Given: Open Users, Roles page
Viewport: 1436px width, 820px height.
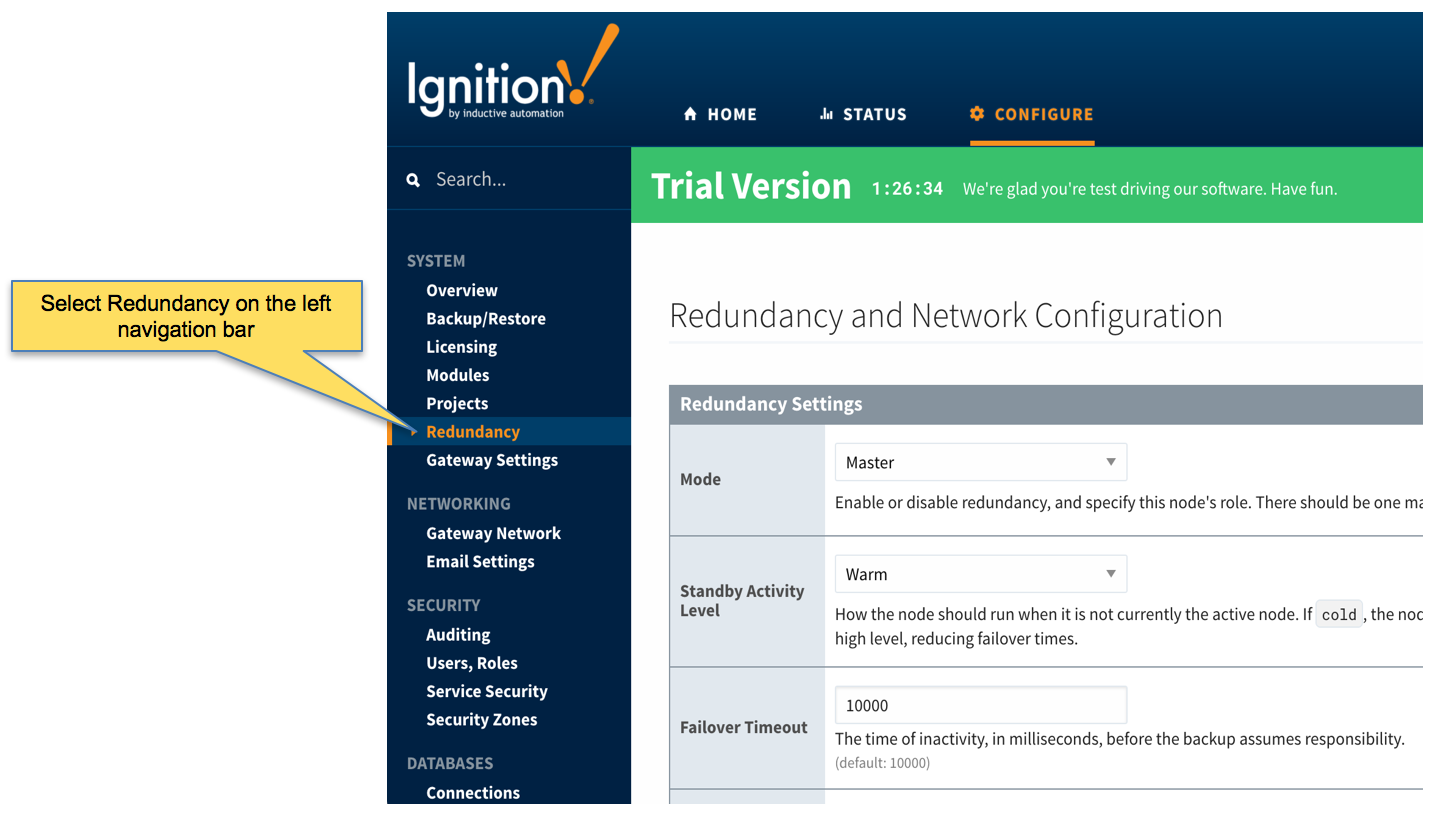Looking at the screenshot, I should point(472,663).
